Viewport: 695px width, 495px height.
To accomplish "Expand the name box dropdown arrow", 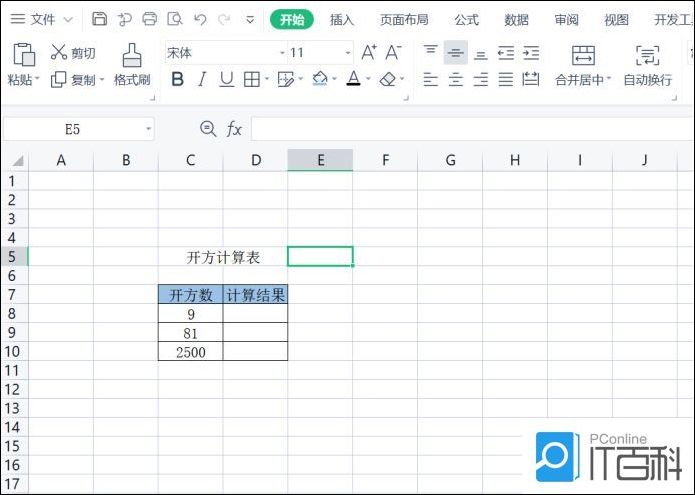I will (148, 129).
